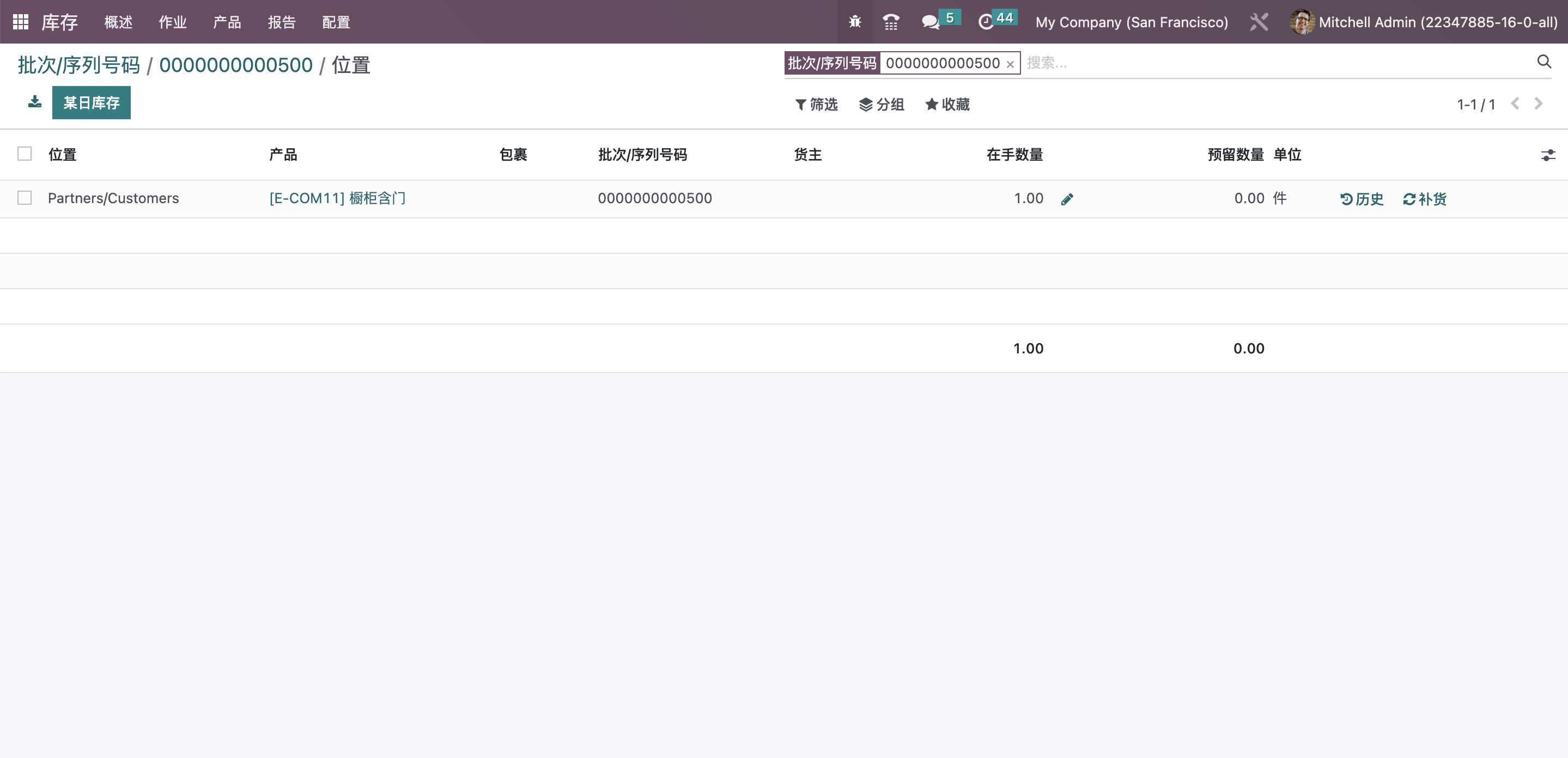Click the search magnifier icon

pyautogui.click(x=1543, y=62)
